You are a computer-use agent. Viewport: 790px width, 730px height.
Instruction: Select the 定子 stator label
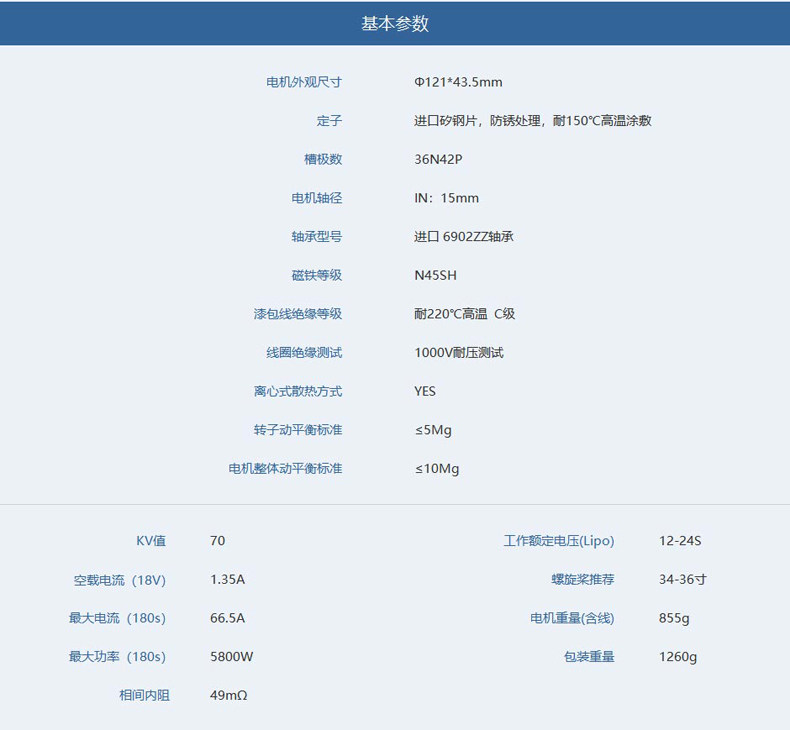pos(330,121)
